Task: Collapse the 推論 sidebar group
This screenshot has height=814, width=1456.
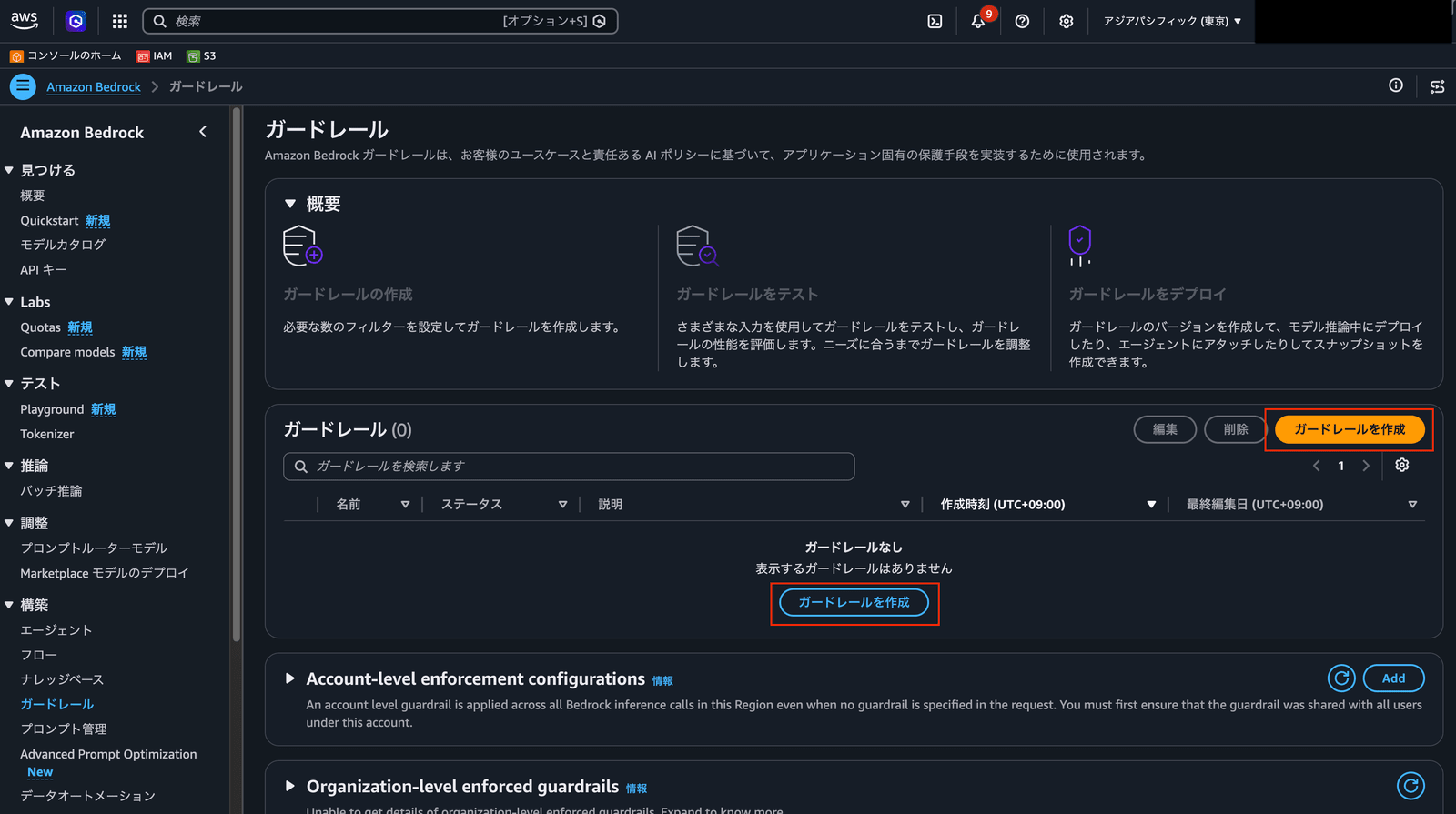Action: (x=9, y=466)
